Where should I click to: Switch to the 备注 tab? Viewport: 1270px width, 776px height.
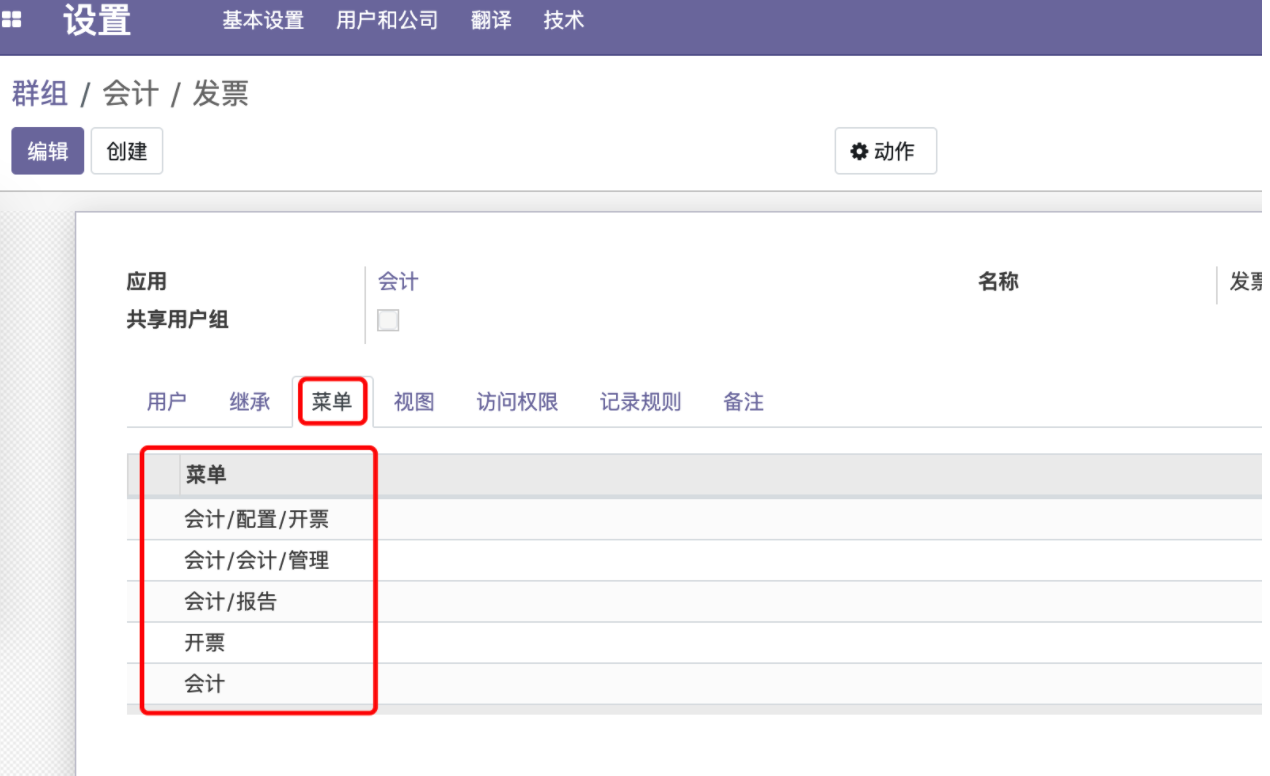pos(743,402)
